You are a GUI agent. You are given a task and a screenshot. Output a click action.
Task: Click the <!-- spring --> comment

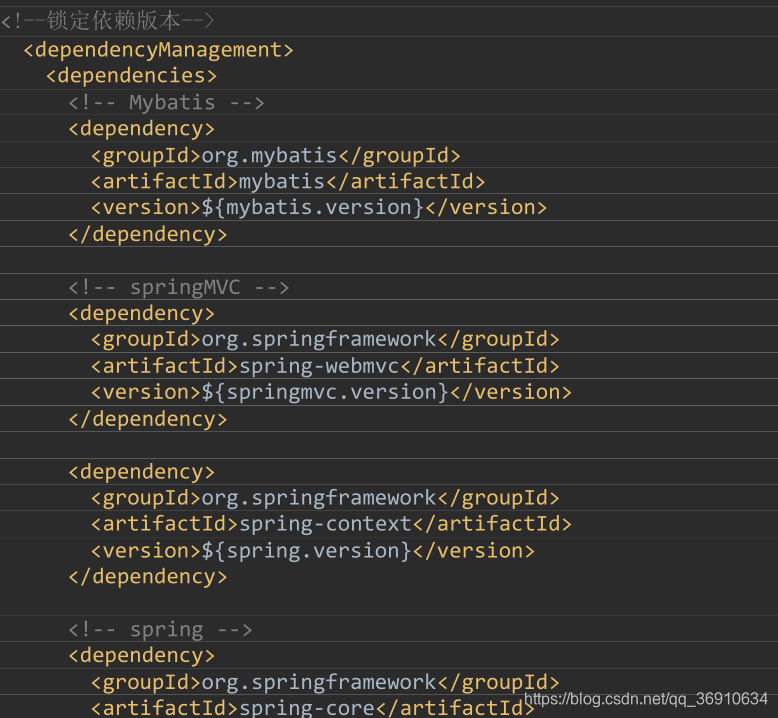pos(160,630)
